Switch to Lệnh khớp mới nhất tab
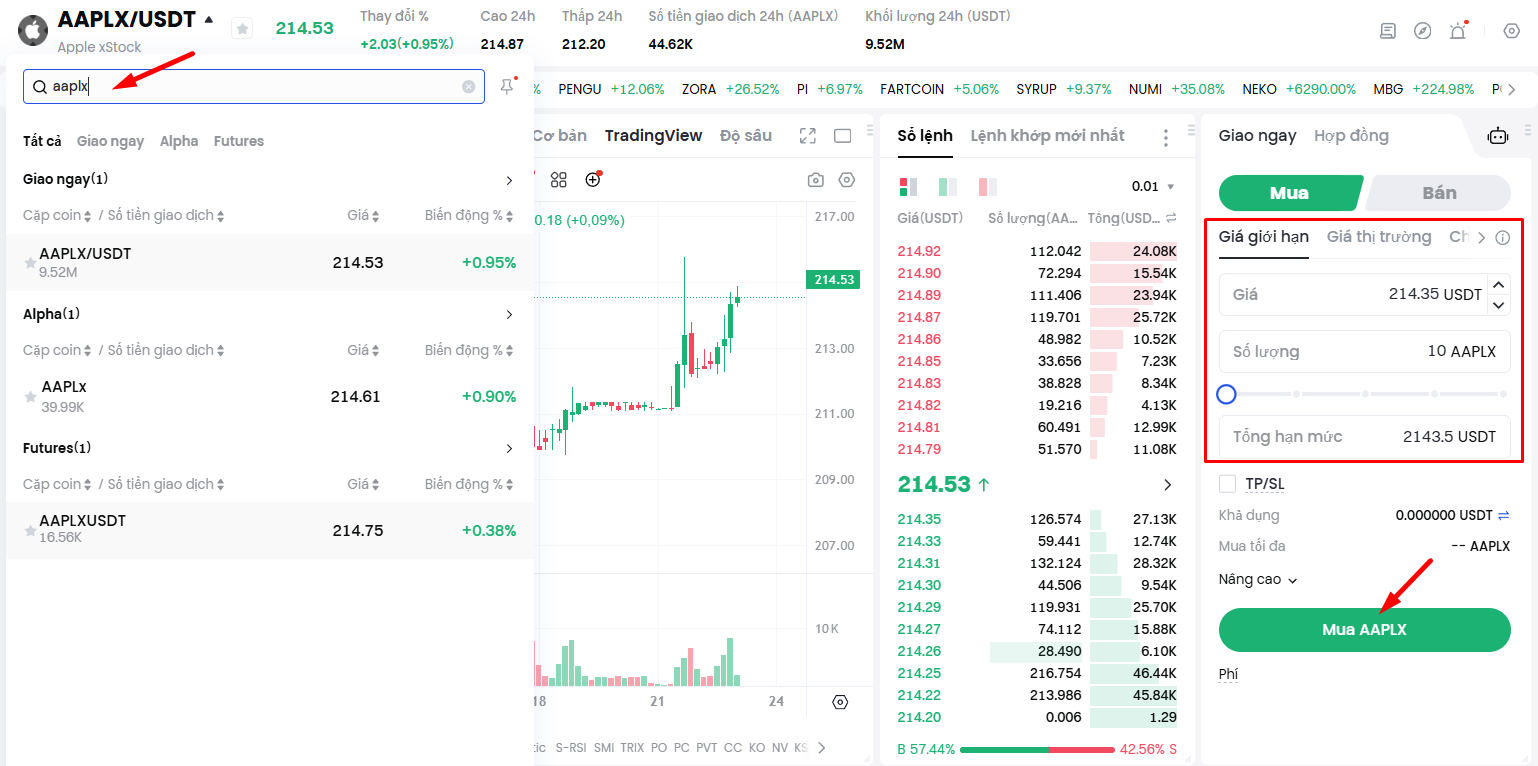The width and height of the screenshot is (1538, 766). tap(1047, 135)
